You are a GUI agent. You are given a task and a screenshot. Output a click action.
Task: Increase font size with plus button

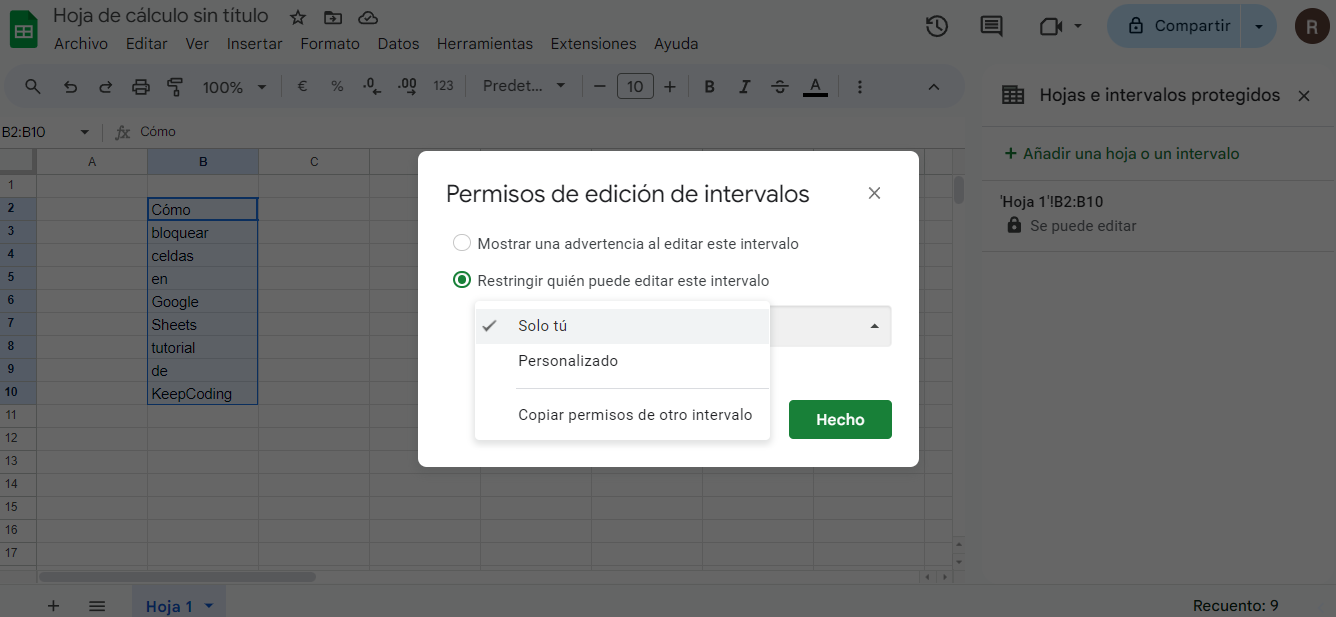point(670,87)
